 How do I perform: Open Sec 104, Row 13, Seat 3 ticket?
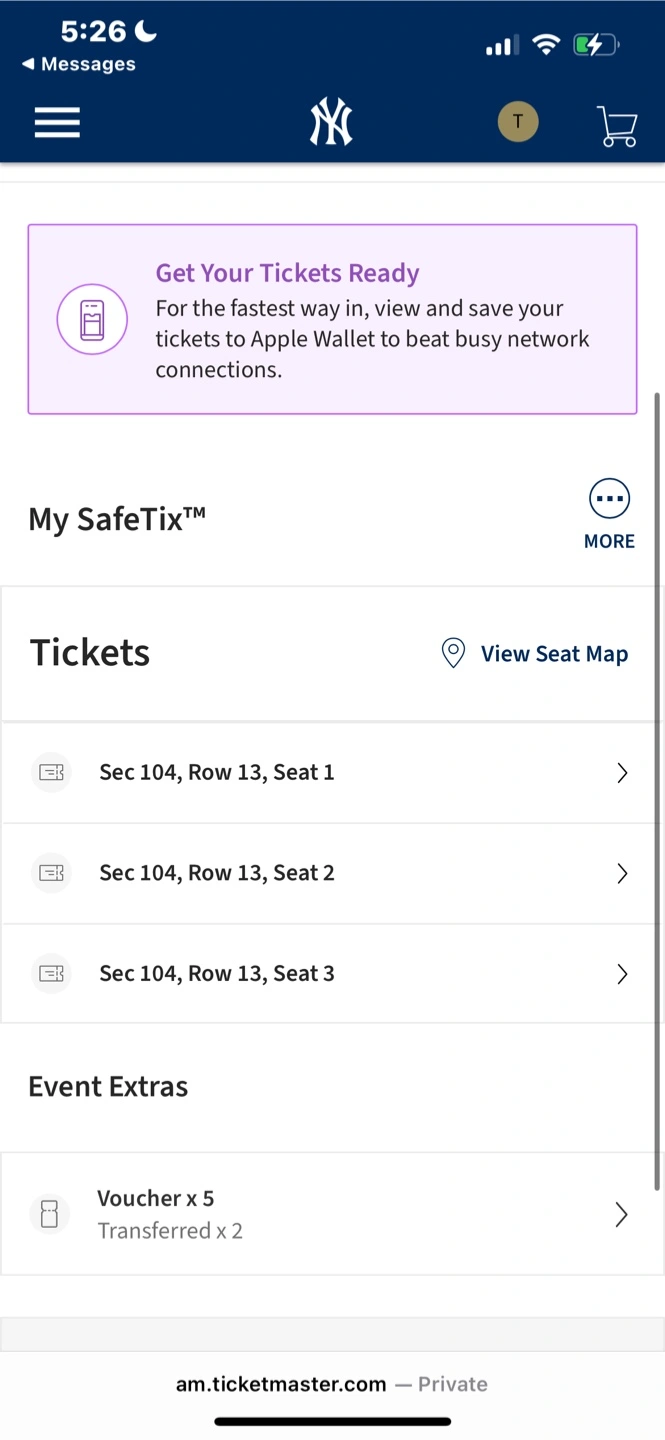[x=217, y=973]
